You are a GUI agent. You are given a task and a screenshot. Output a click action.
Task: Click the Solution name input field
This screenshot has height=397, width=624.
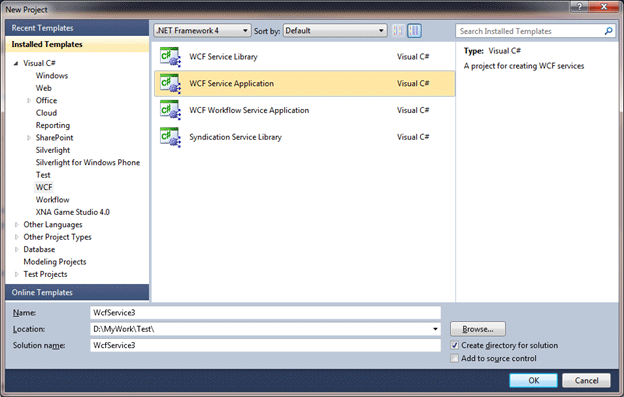265,345
